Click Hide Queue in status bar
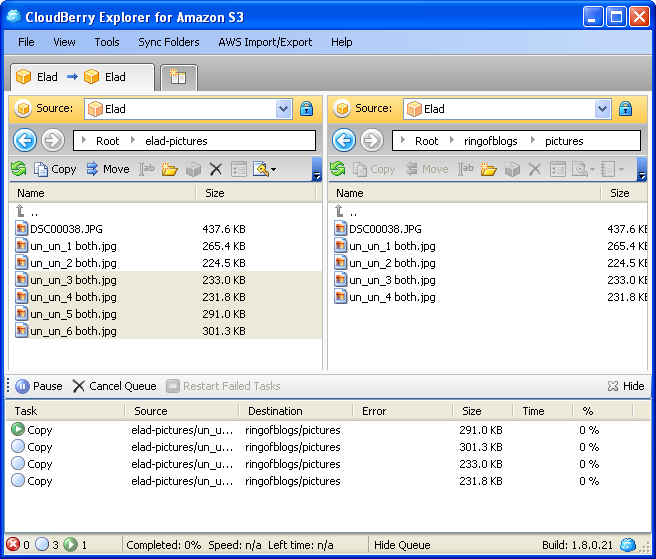656x559 pixels. pyautogui.click(x=402, y=545)
